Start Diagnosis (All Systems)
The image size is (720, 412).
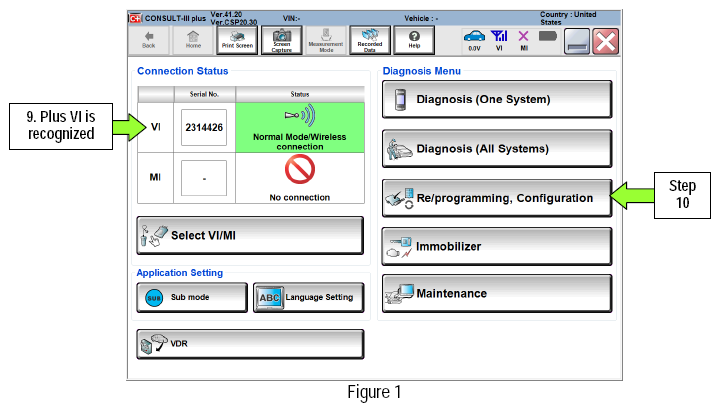click(497, 149)
